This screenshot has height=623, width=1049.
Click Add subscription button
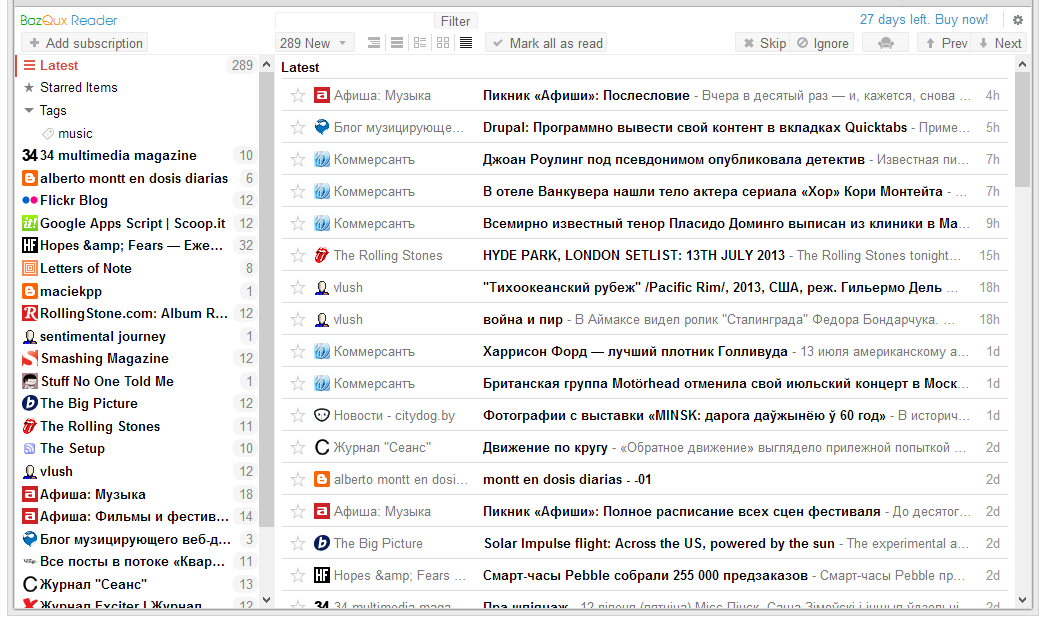click(85, 43)
